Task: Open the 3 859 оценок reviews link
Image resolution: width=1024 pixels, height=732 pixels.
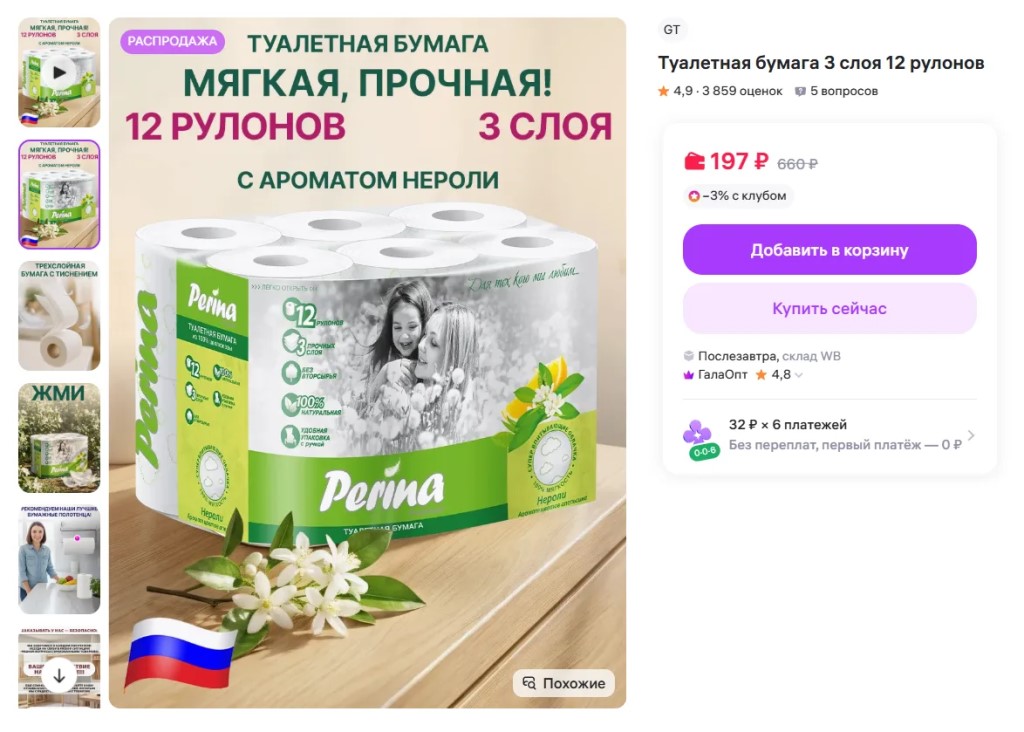Action: pos(742,91)
